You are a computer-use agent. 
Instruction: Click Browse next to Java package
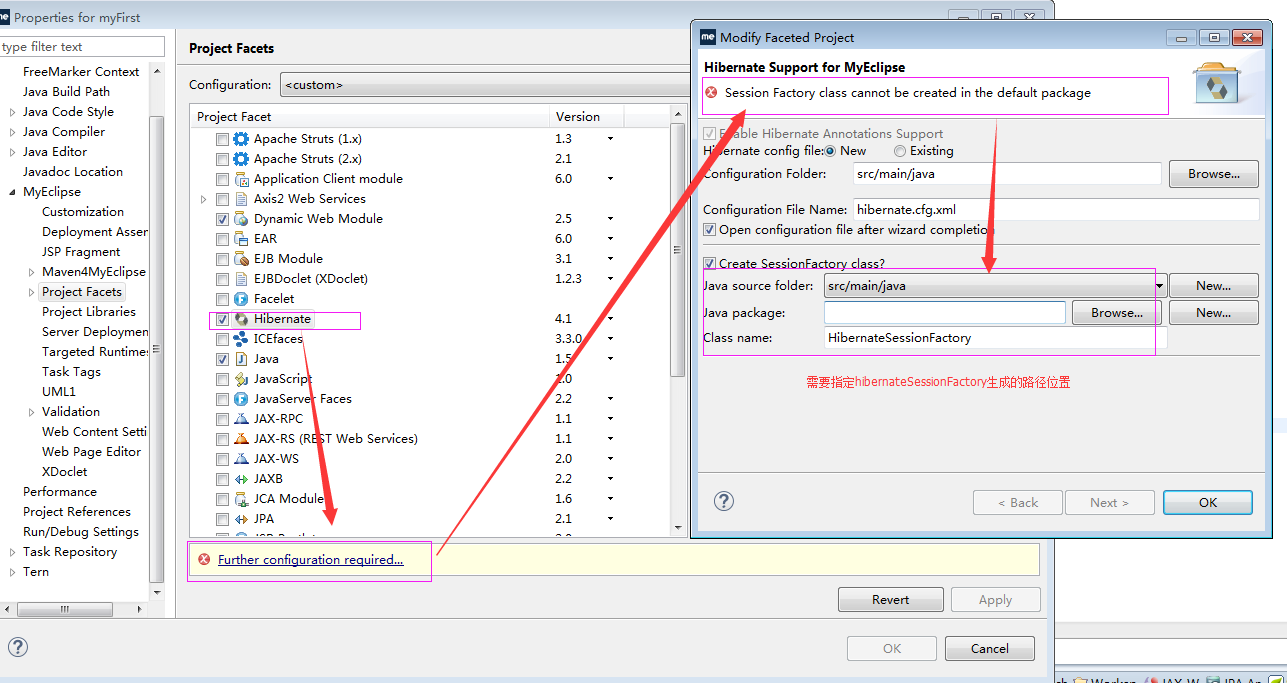tap(1116, 313)
